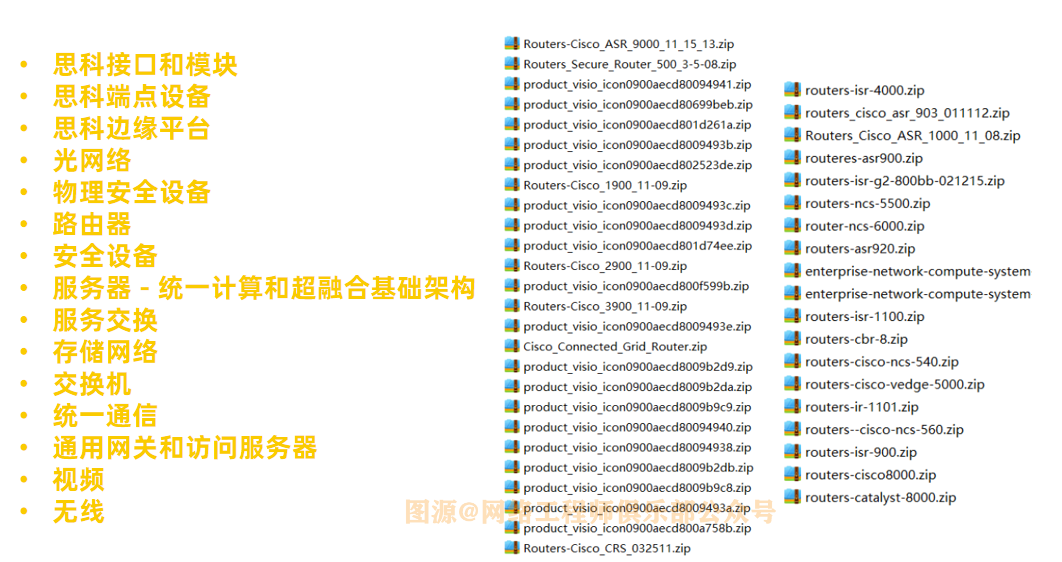
Task: Select bullet text 路由器
Action: (x=92, y=224)
